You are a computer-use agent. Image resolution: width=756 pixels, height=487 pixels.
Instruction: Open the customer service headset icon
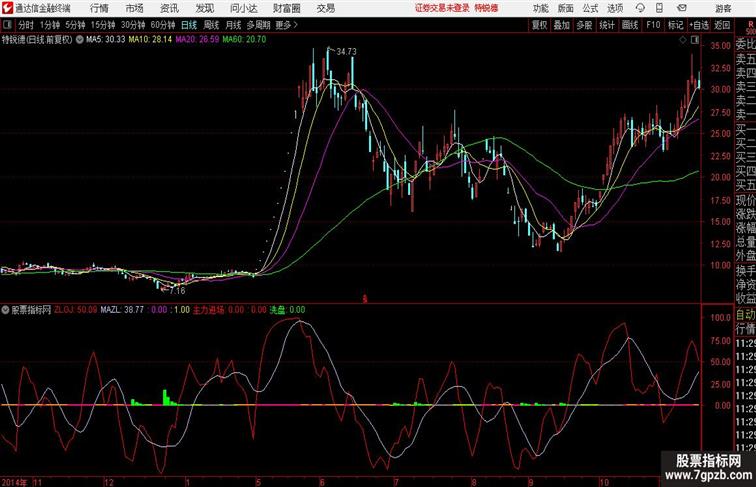(640, 8)
